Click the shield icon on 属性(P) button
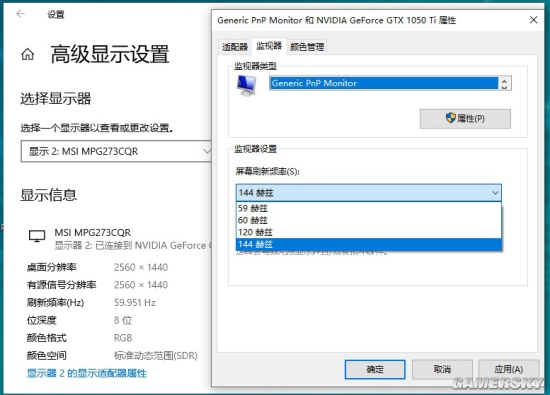 (x=450, y=118)
